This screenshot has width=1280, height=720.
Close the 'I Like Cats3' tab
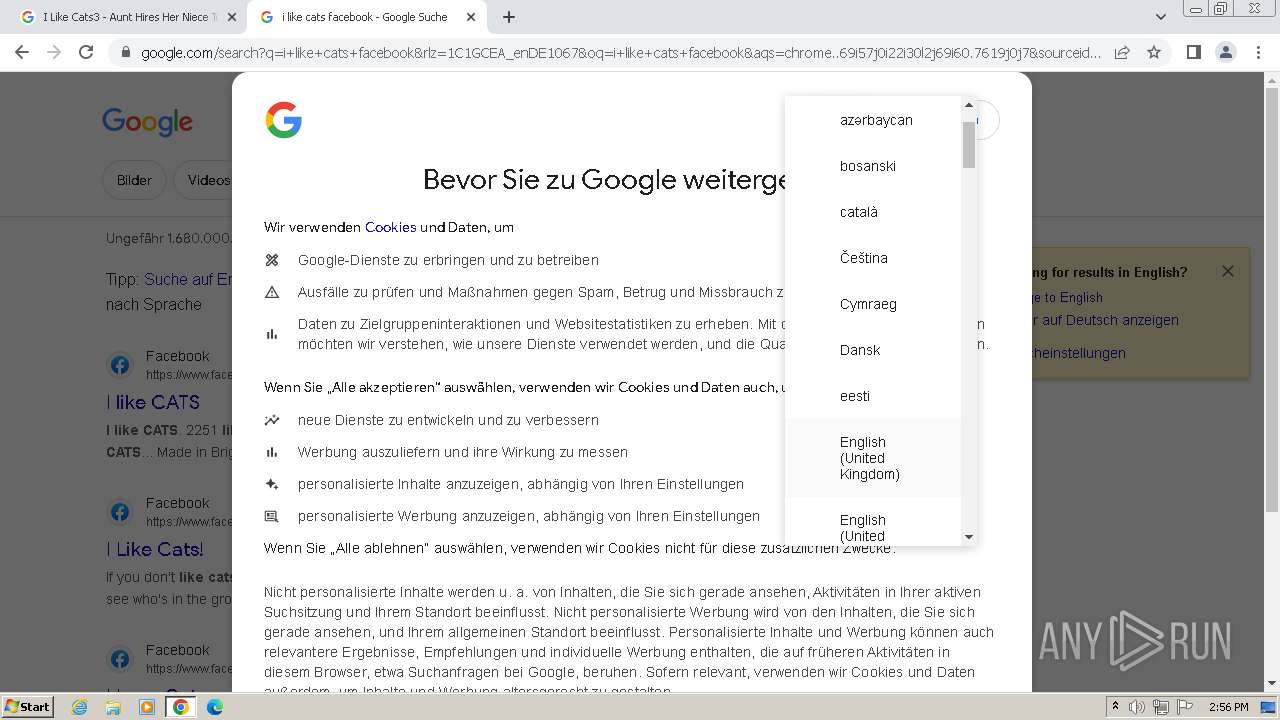pos(232,17)
